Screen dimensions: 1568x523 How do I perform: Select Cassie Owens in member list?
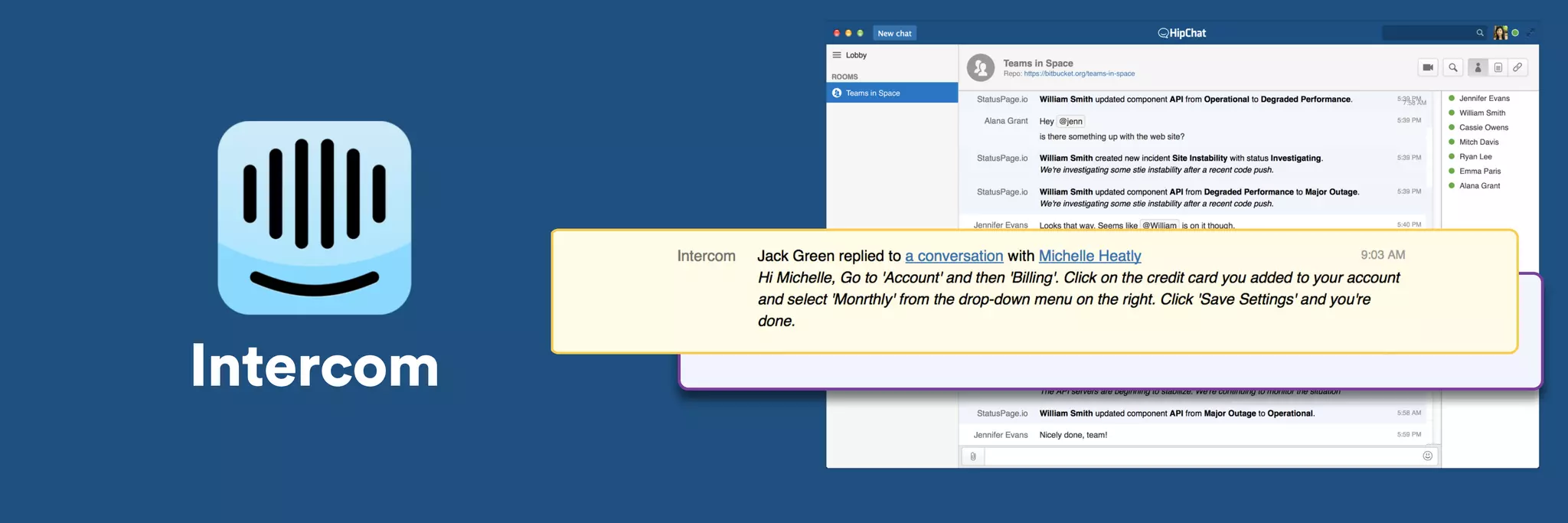point(1483,127)
